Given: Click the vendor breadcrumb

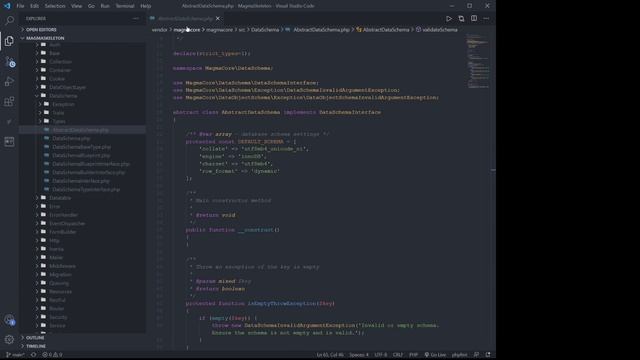Looking at the screenshot, I should click(160, 30).
